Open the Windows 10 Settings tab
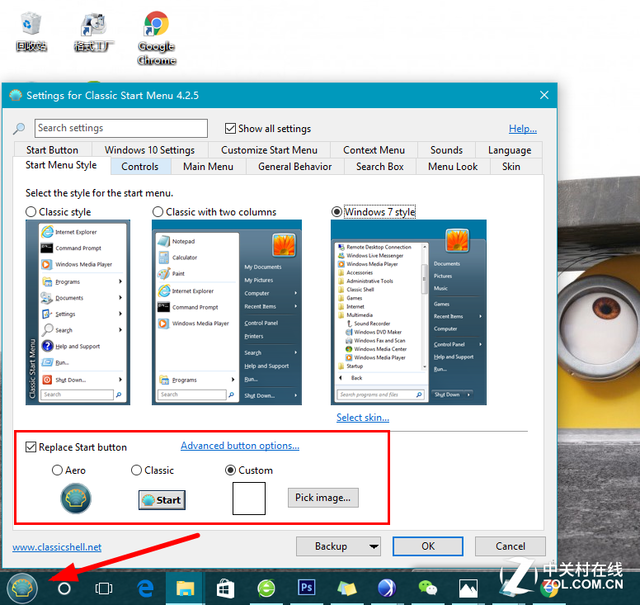Screen dimensions: 640x605 (x=150, y=150)
